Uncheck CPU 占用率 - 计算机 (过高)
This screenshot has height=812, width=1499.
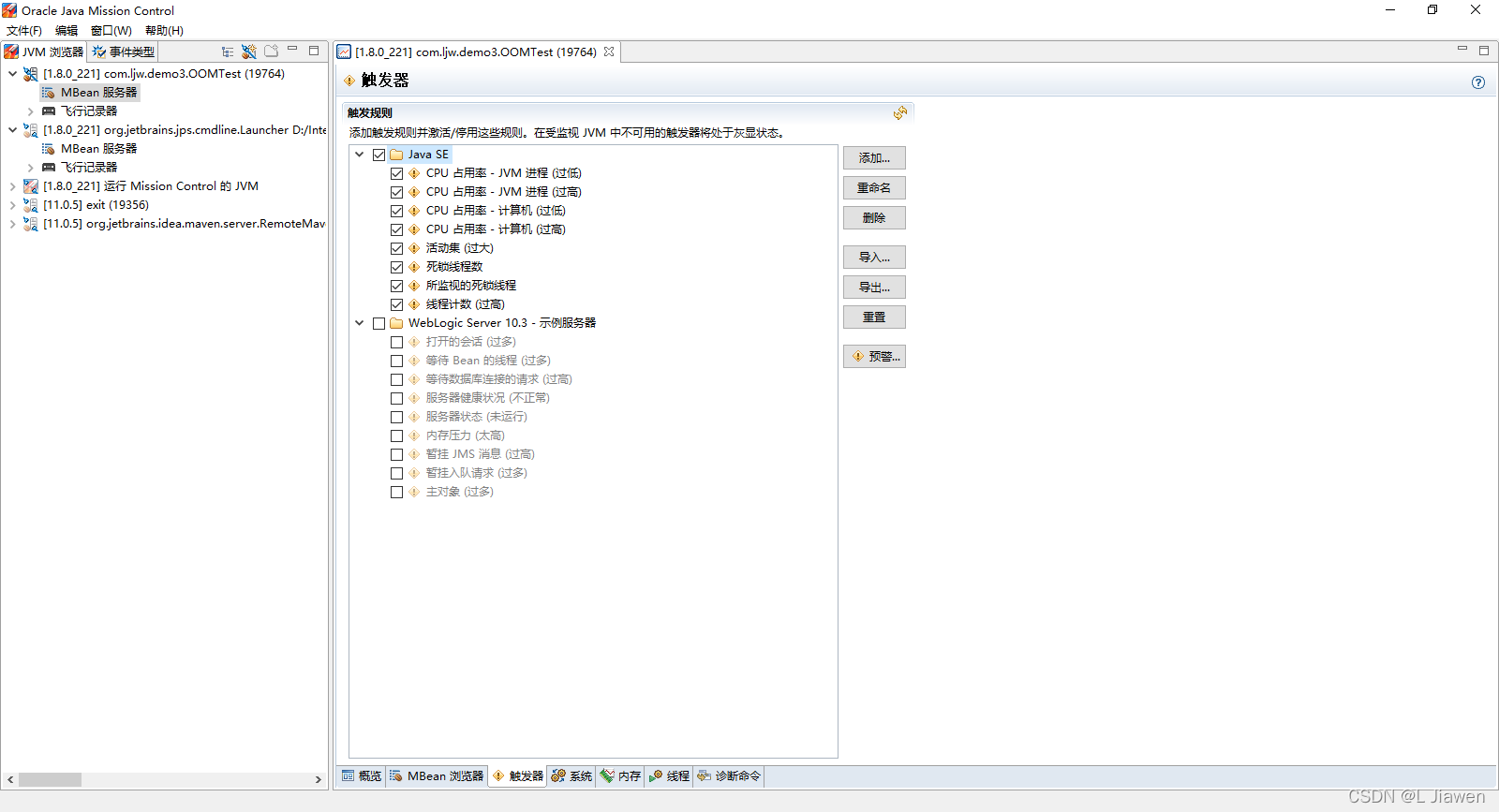tap(396, 229)
